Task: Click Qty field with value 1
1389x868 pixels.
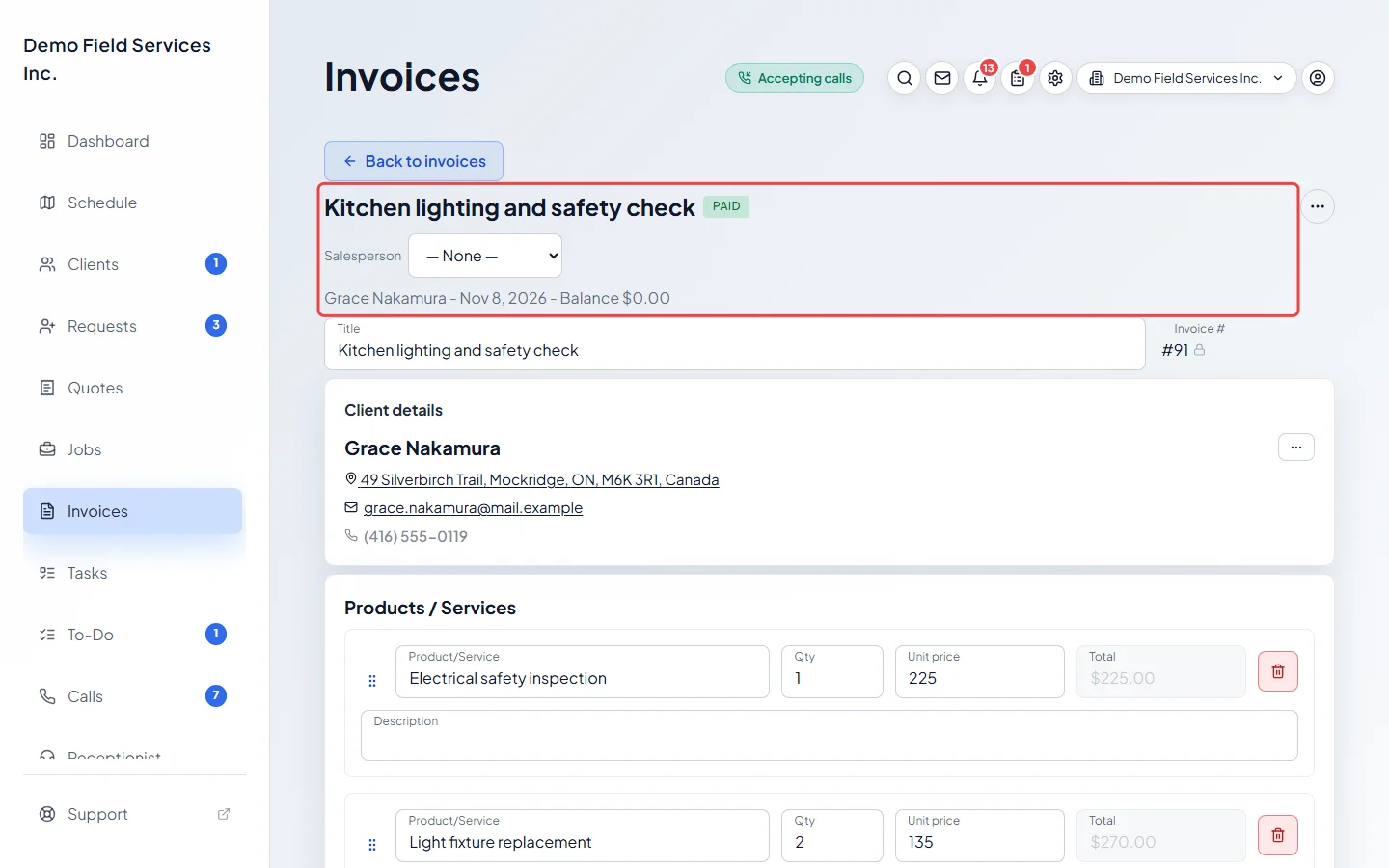Action: point(832,671)
